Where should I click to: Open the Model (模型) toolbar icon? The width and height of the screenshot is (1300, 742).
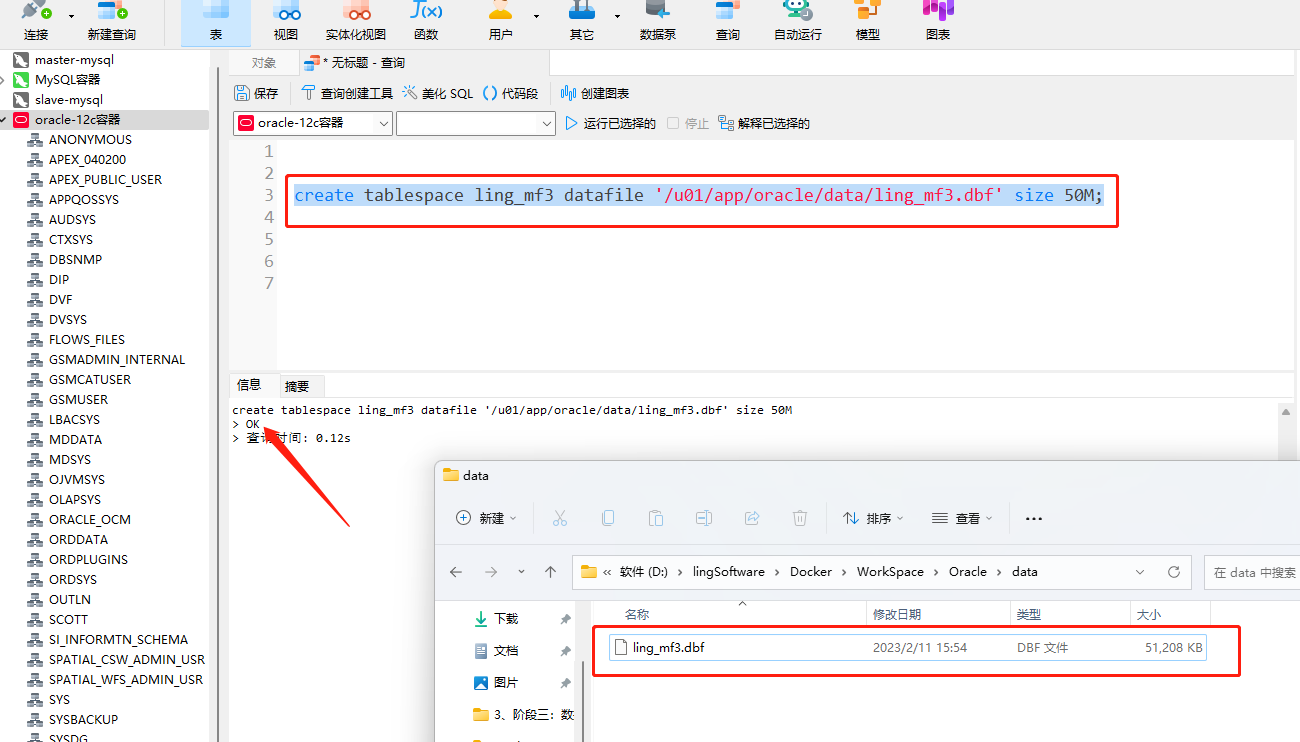[867, 20]
